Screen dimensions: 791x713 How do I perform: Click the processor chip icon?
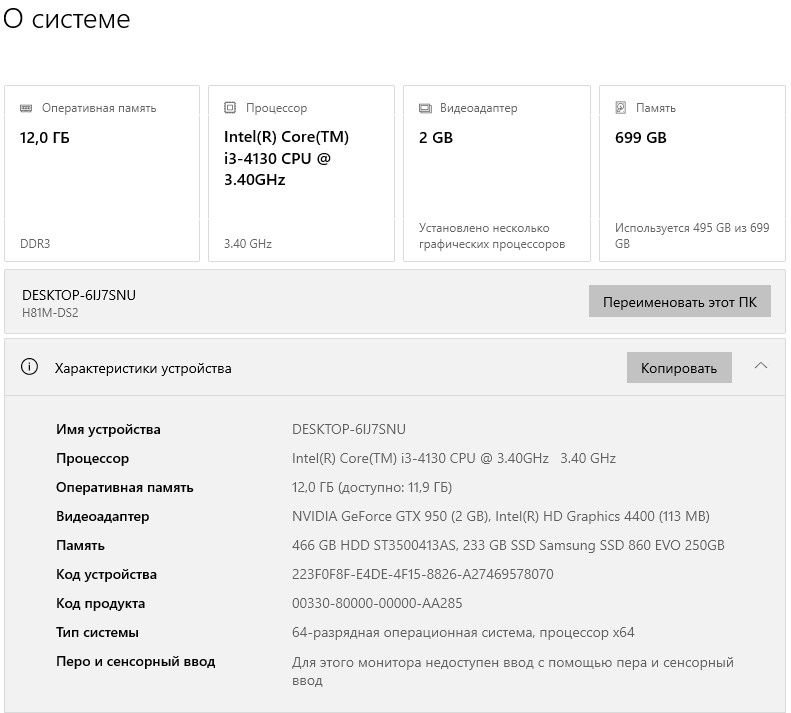pyautogui.click(x=230, y=107)
